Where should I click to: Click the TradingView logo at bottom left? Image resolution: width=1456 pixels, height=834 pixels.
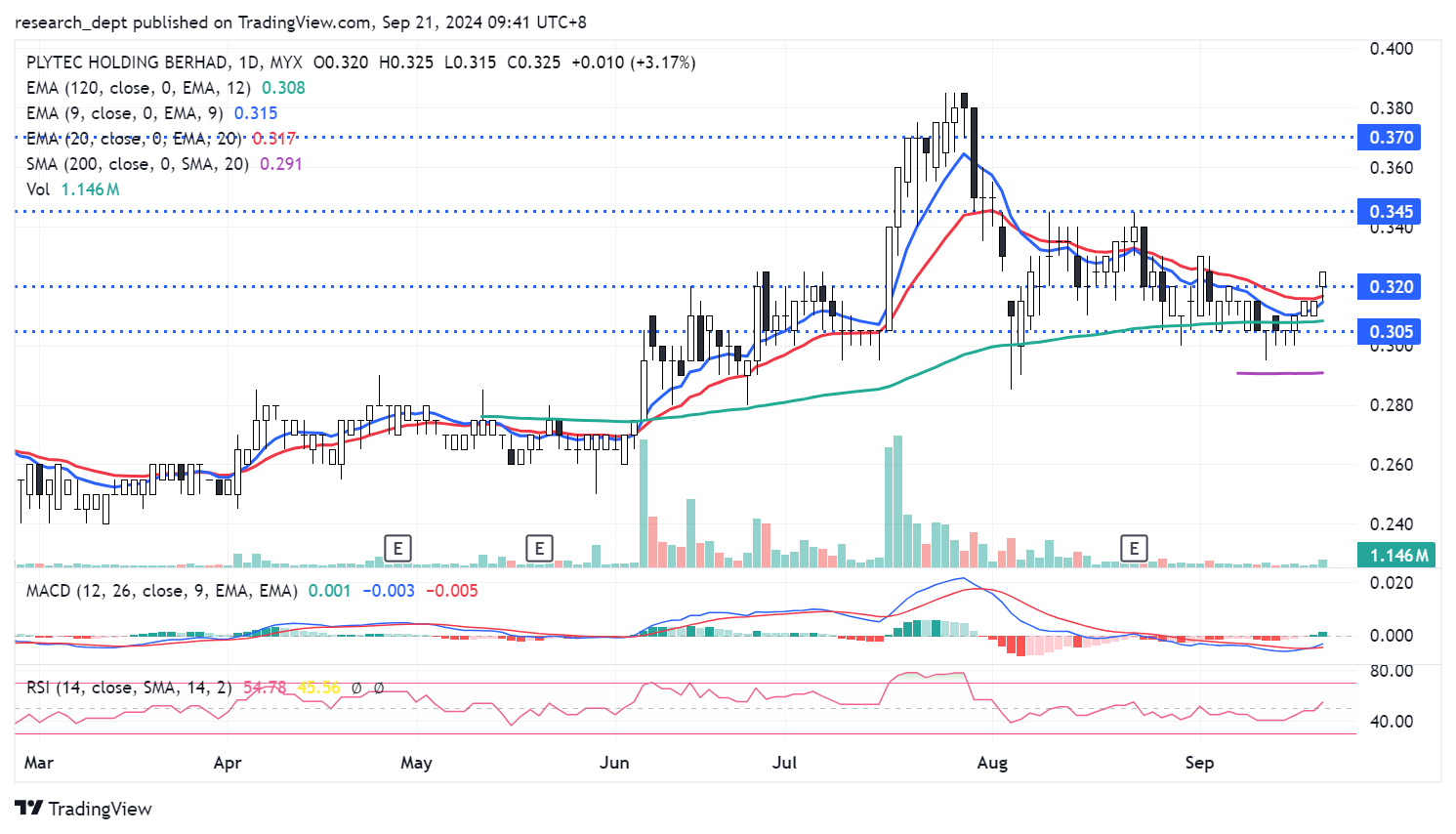(x=84, y=809)
